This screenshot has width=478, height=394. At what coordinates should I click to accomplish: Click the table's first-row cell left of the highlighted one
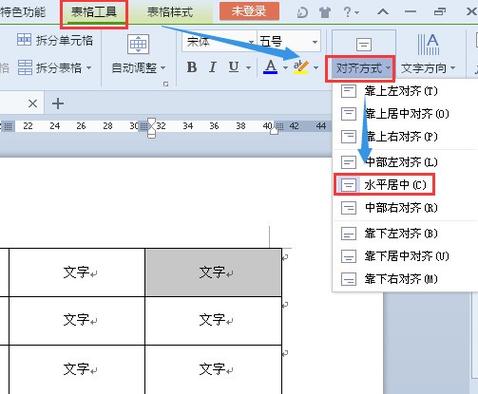click(77, 272)
